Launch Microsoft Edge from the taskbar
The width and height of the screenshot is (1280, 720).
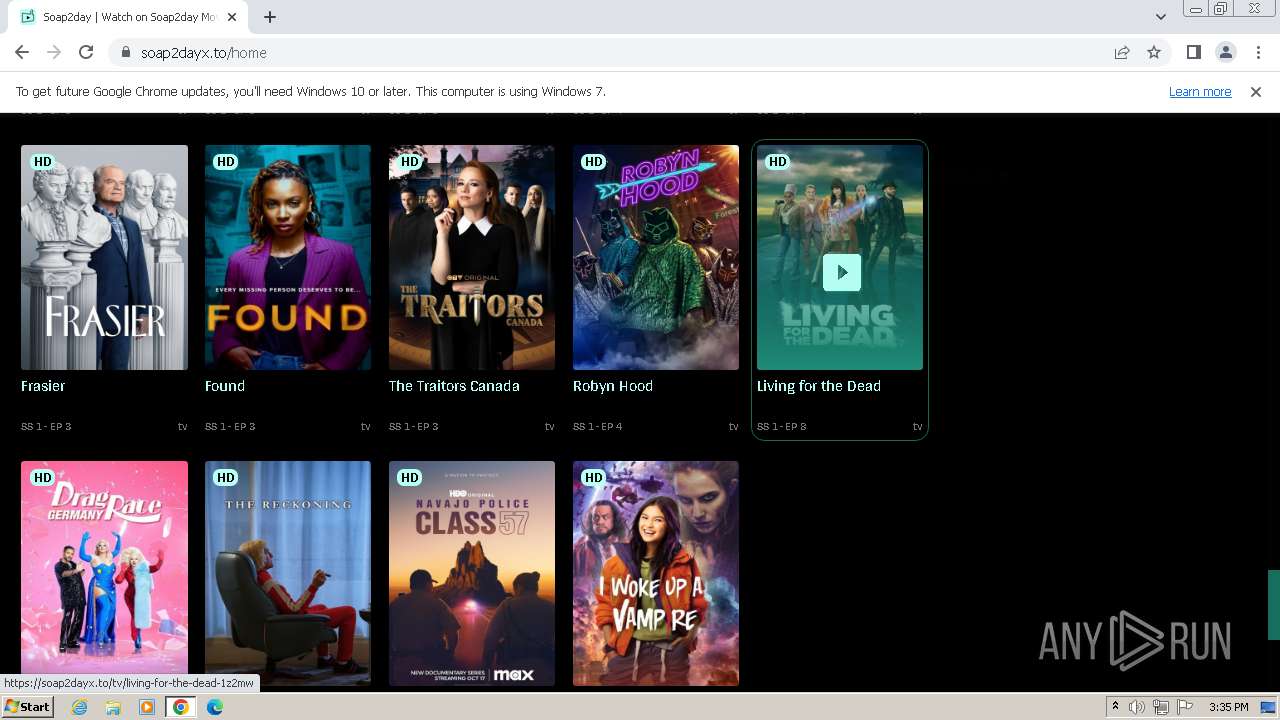pyautogui.click(x=215, y=707)
